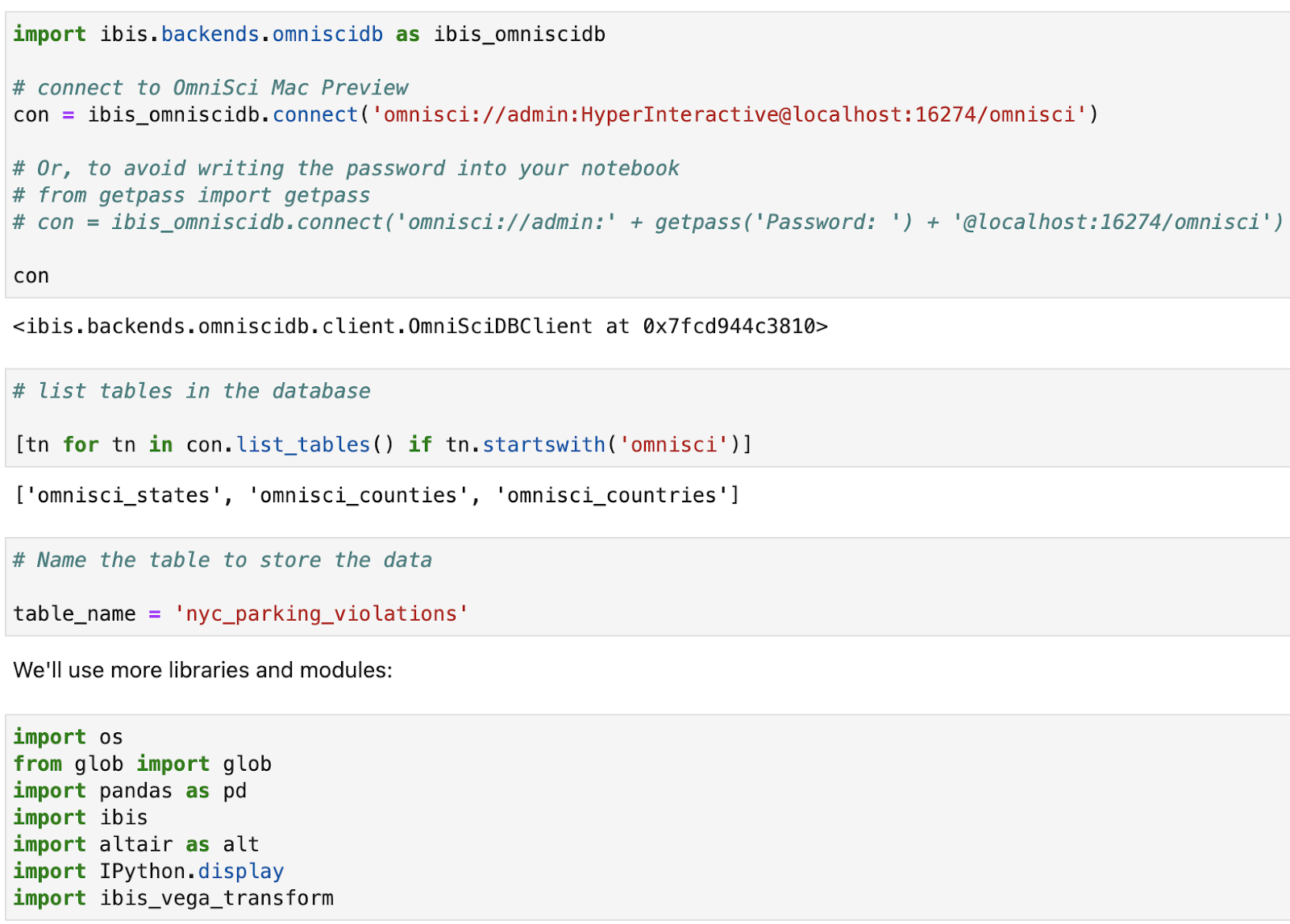
Task: Click the omnisci_counties output entry
Action: (359, 496)
